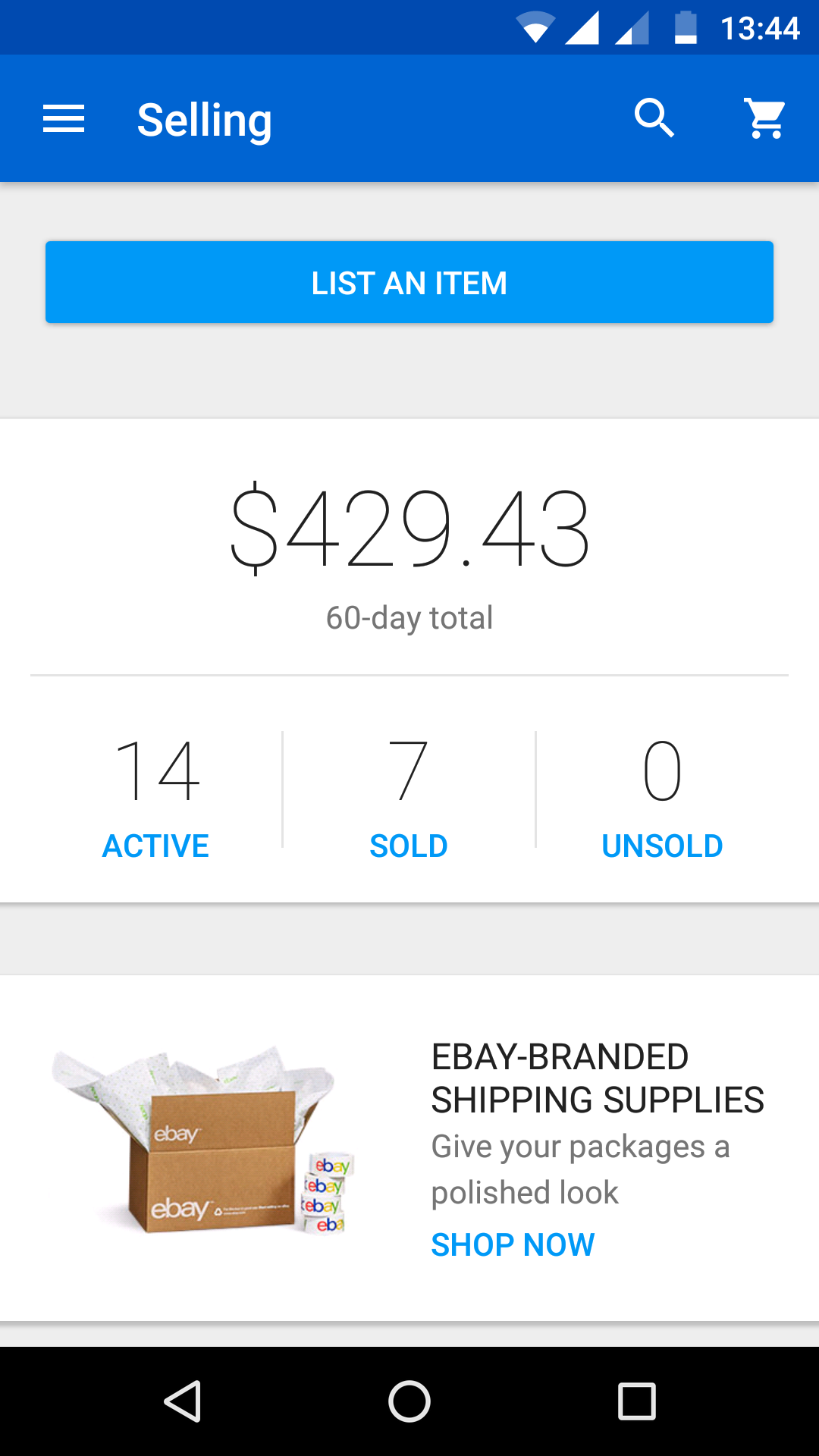Tap the battery status icon

(x=686, y=28)
